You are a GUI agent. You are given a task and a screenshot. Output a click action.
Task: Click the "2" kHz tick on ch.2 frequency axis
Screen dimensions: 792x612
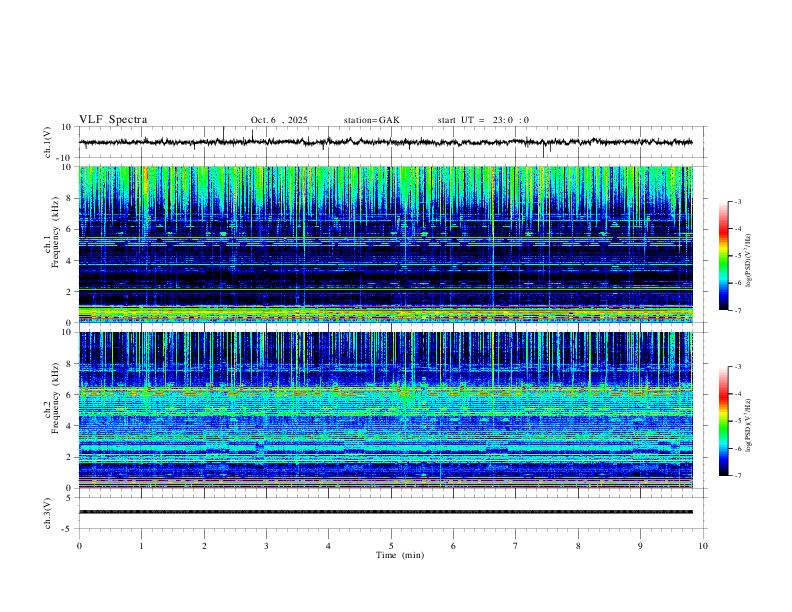[69, 457]
